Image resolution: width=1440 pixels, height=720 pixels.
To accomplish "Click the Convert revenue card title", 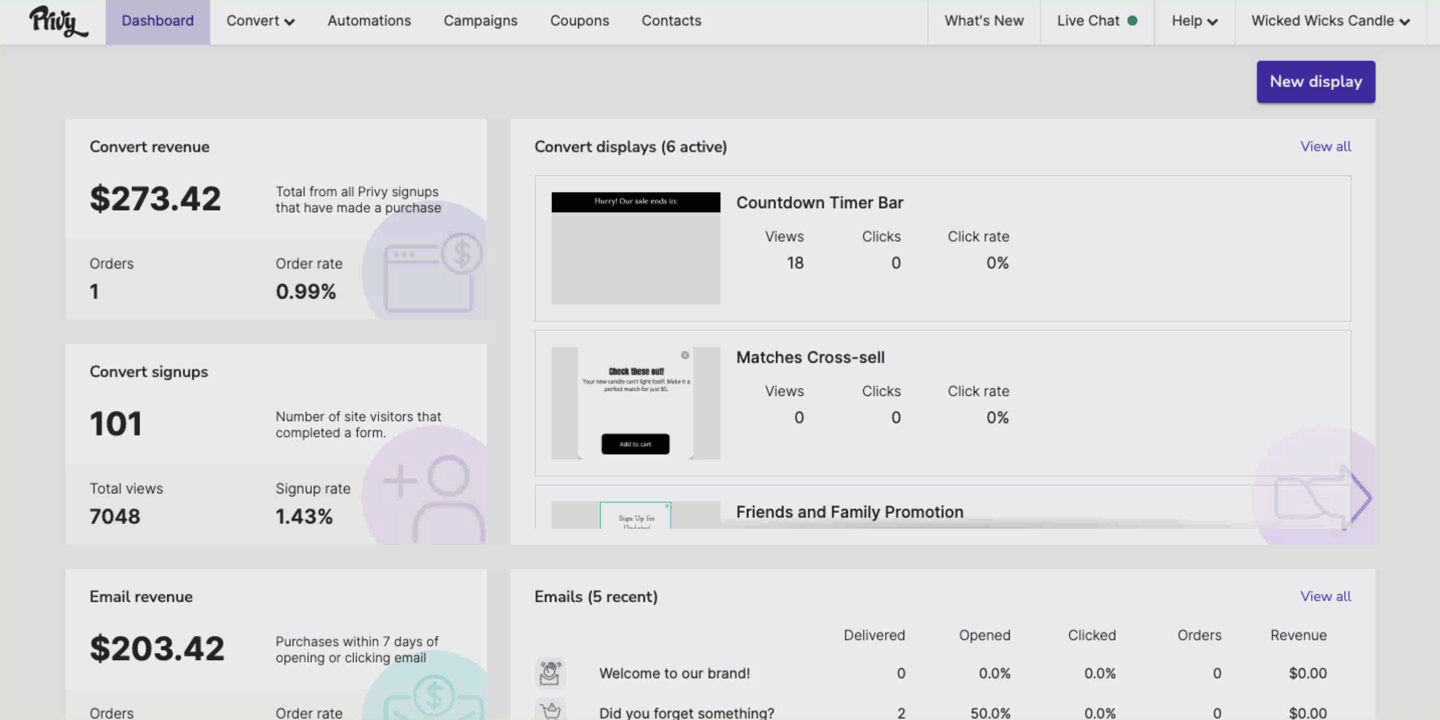I will [150, 147].
